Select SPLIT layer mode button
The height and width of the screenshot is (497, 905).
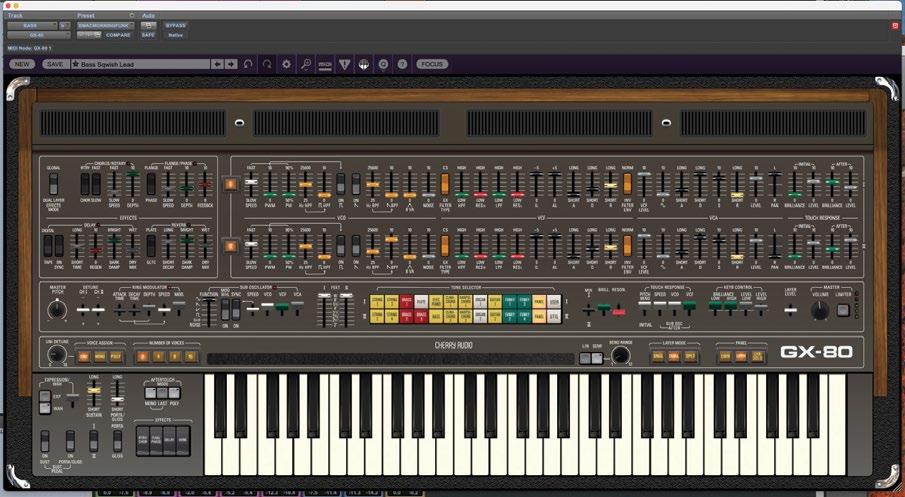[690, 357]
